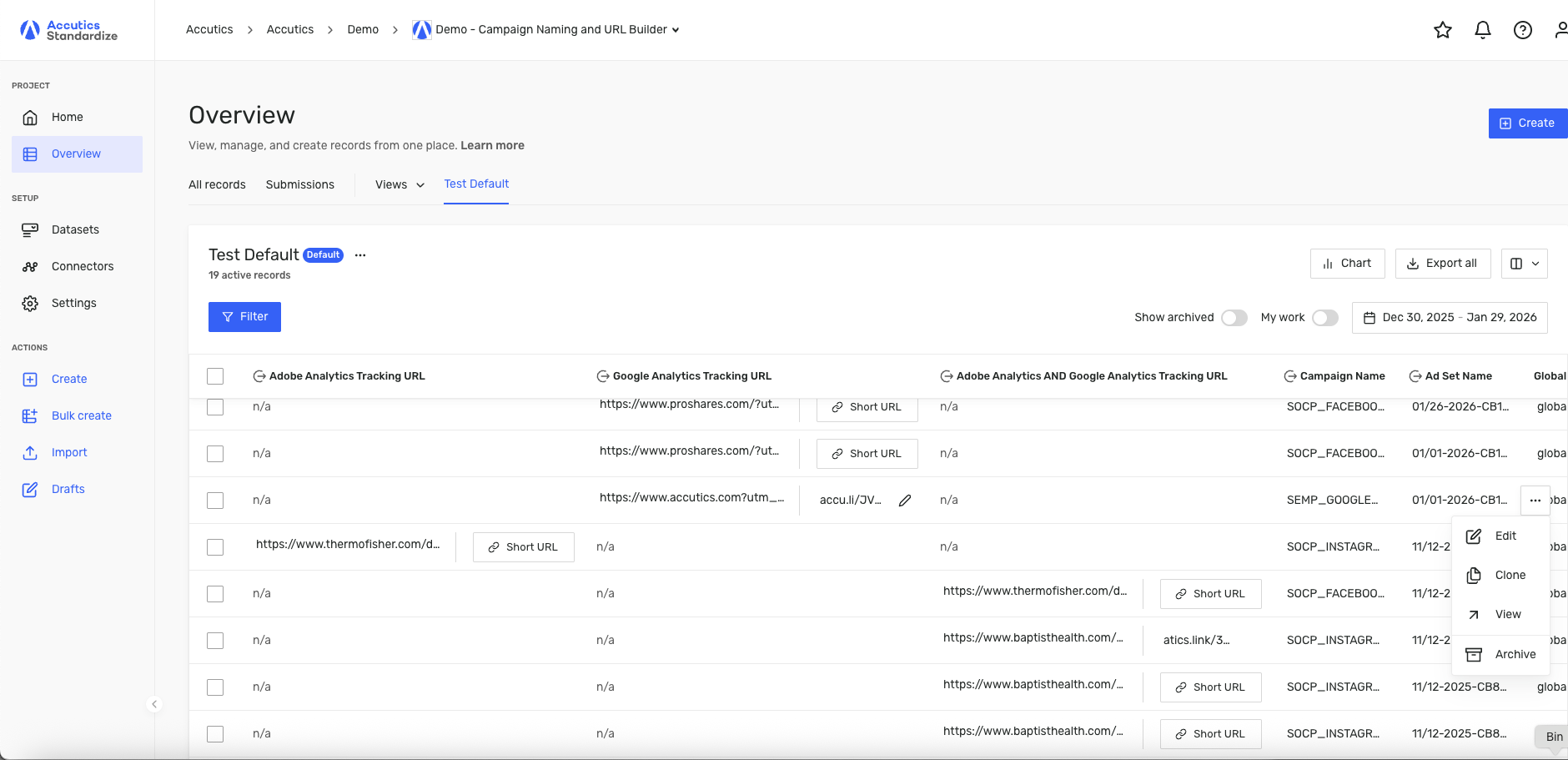Switch to the Submissions tab
The image size is (1568, 760).
tap(300, 184)
